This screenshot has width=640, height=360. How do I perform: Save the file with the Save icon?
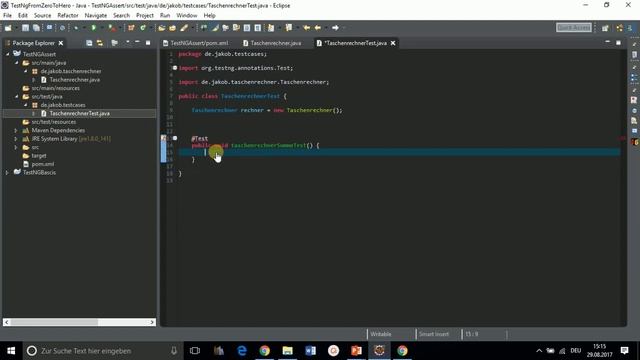click(x=25, y=28)
